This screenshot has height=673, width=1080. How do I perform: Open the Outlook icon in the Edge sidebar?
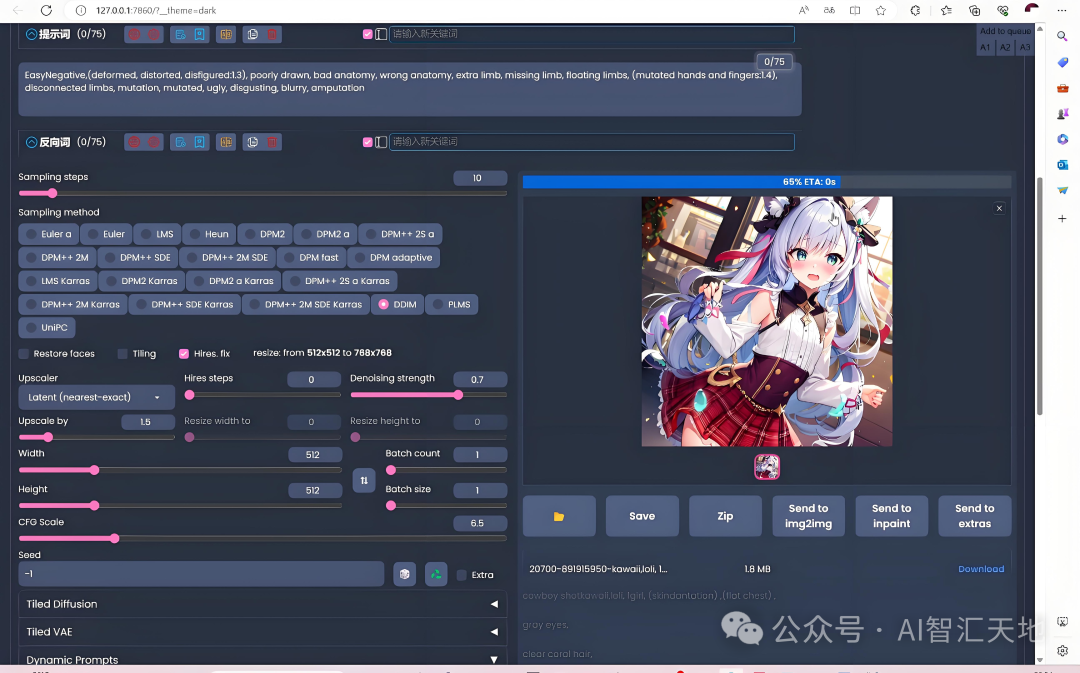point(1062,165)
